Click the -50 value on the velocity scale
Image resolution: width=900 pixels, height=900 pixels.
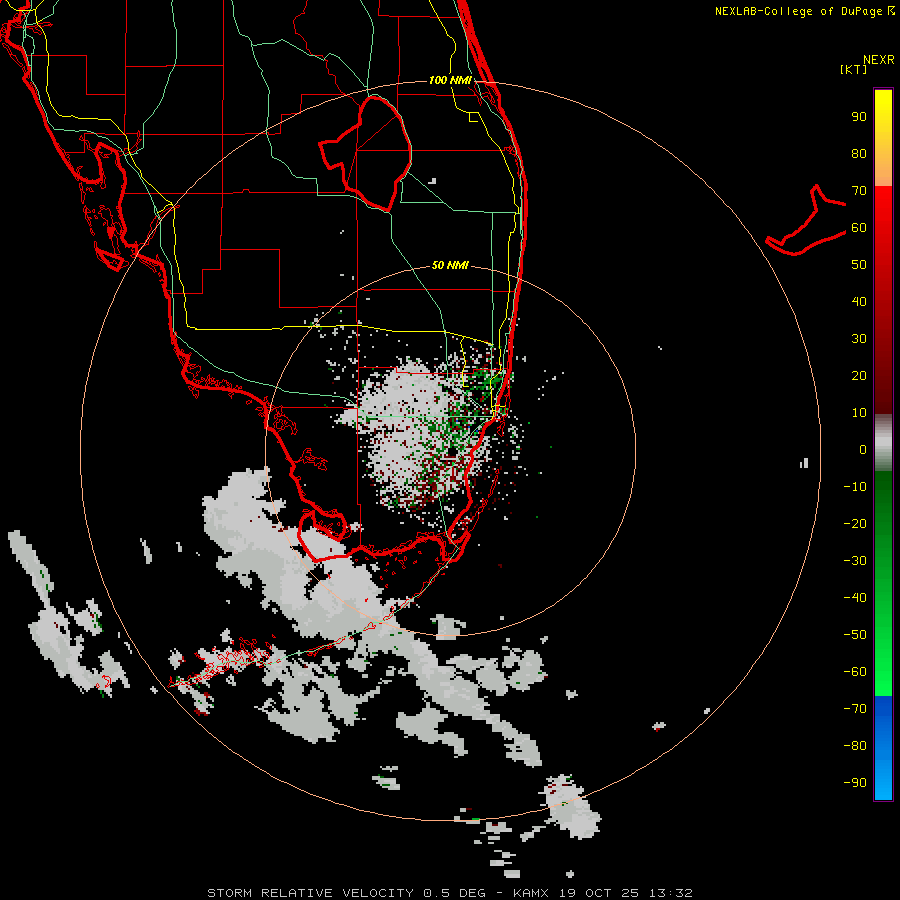pyautogui.click(x=855, y=634)
